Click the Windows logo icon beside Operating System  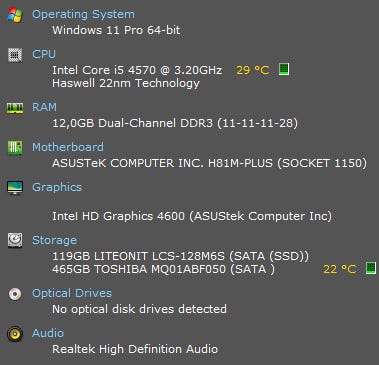pos(15,15)
